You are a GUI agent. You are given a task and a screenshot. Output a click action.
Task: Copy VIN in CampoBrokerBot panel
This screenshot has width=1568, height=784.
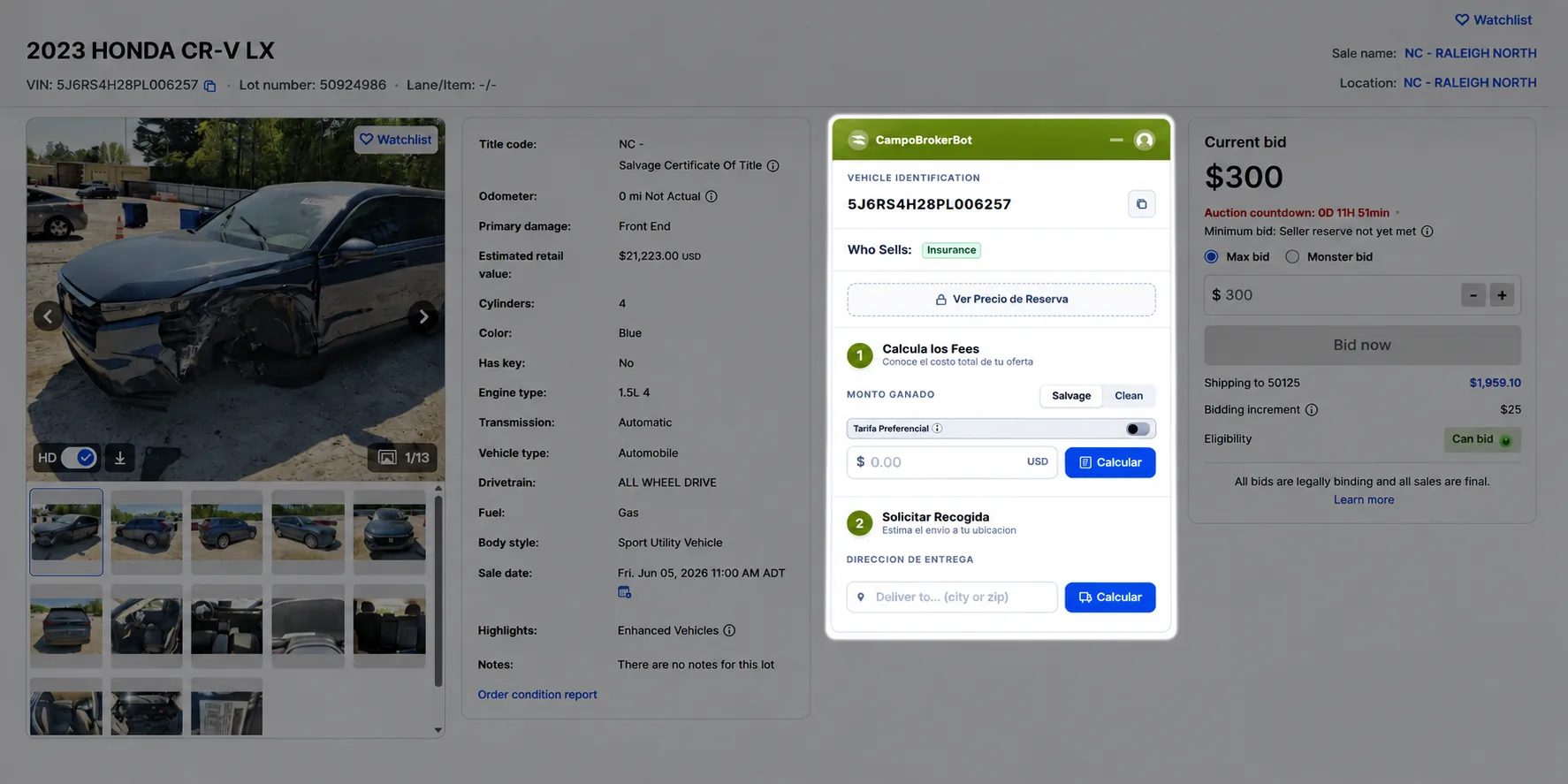pyautogui.click(x=1141, y=204)
